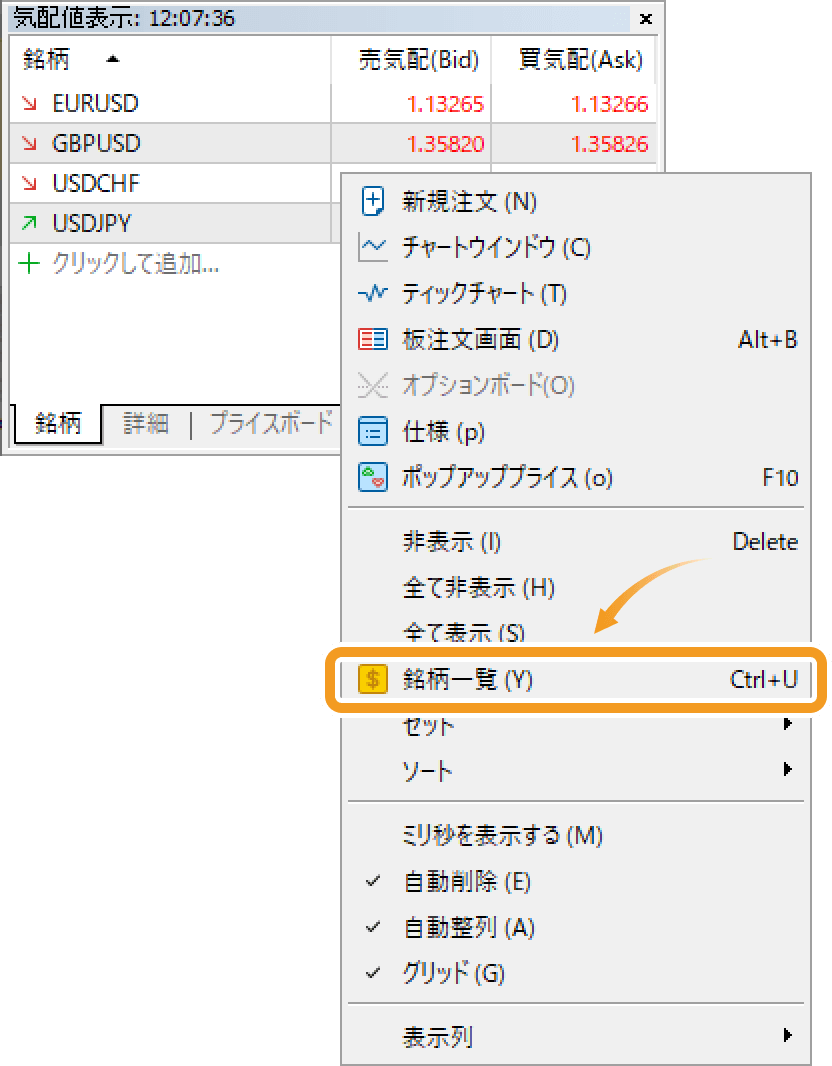Select the USDCHF symbol row
Screen dimensions: 832x1066
[175, 183]
